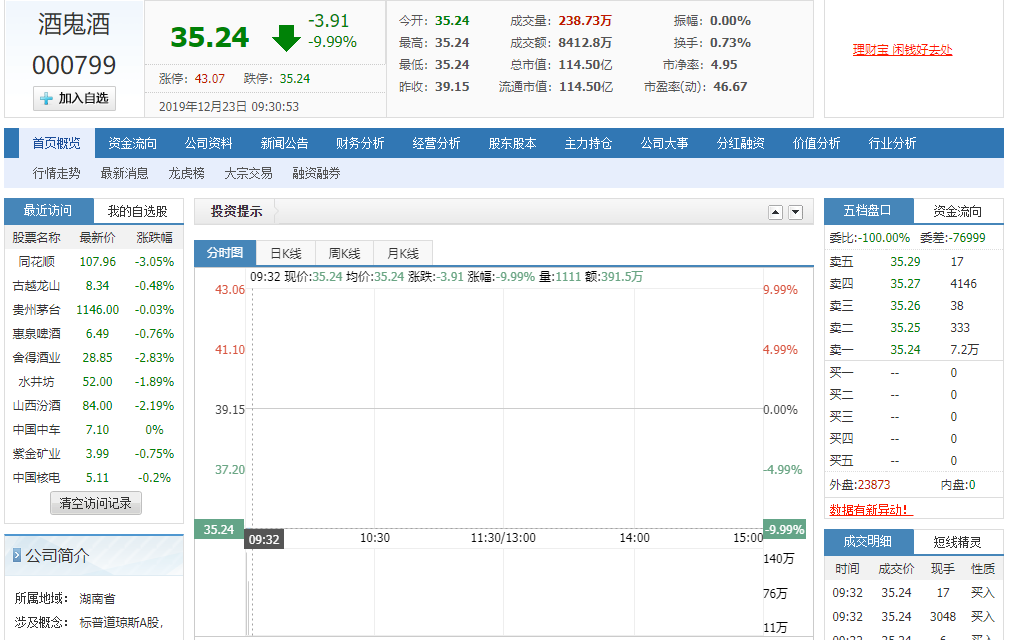This screenshot has height=640, width=1009.
Task: Click the 09:32 time marker on chart
Action: 264,539
